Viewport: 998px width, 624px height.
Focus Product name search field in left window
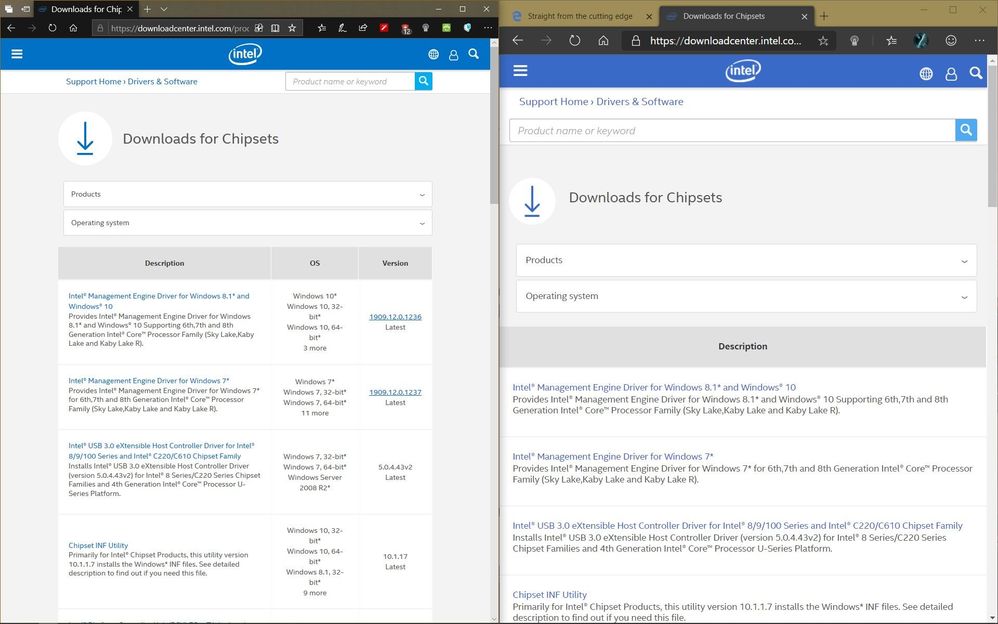coord(350,81)
